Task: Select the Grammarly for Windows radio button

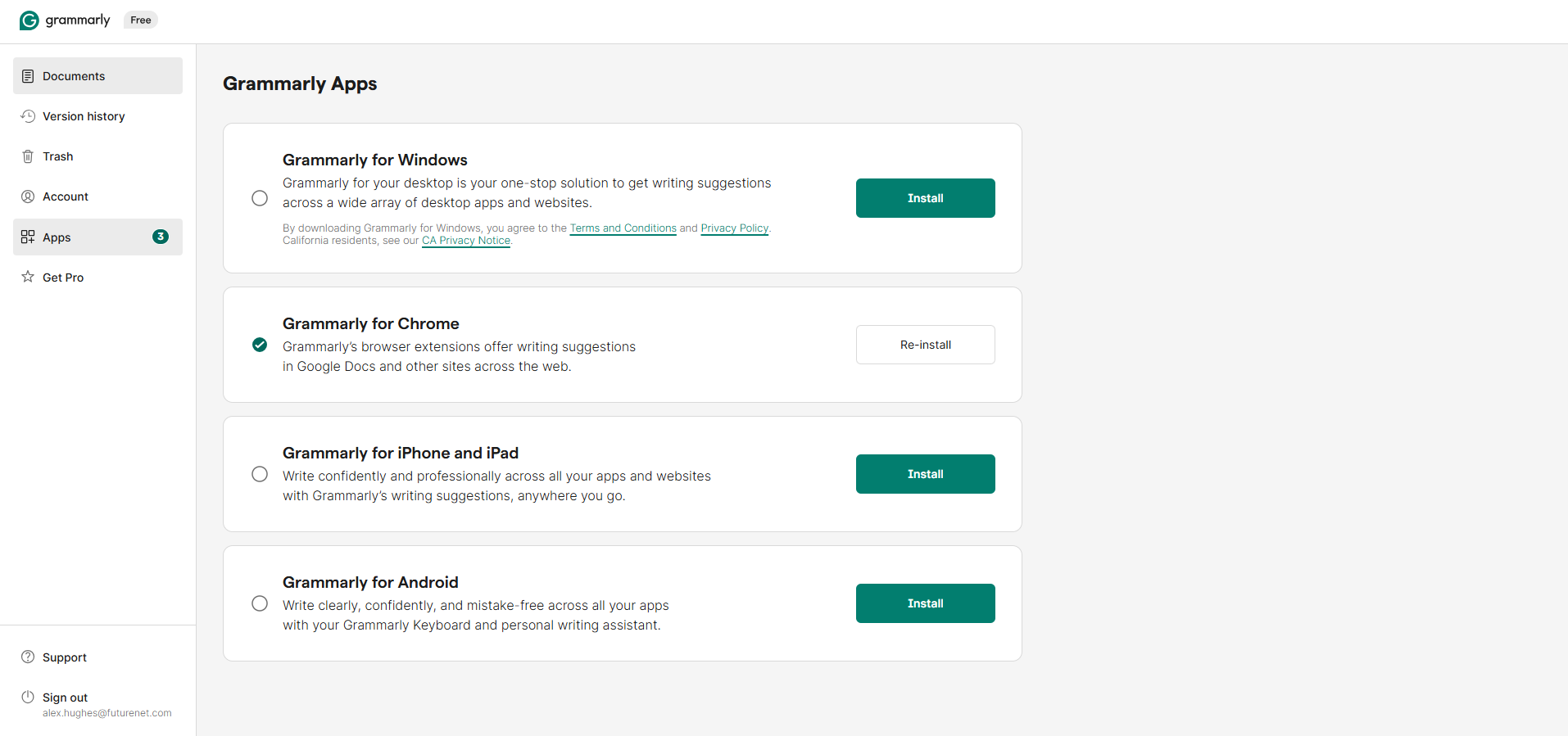Action: coord(260,198)
